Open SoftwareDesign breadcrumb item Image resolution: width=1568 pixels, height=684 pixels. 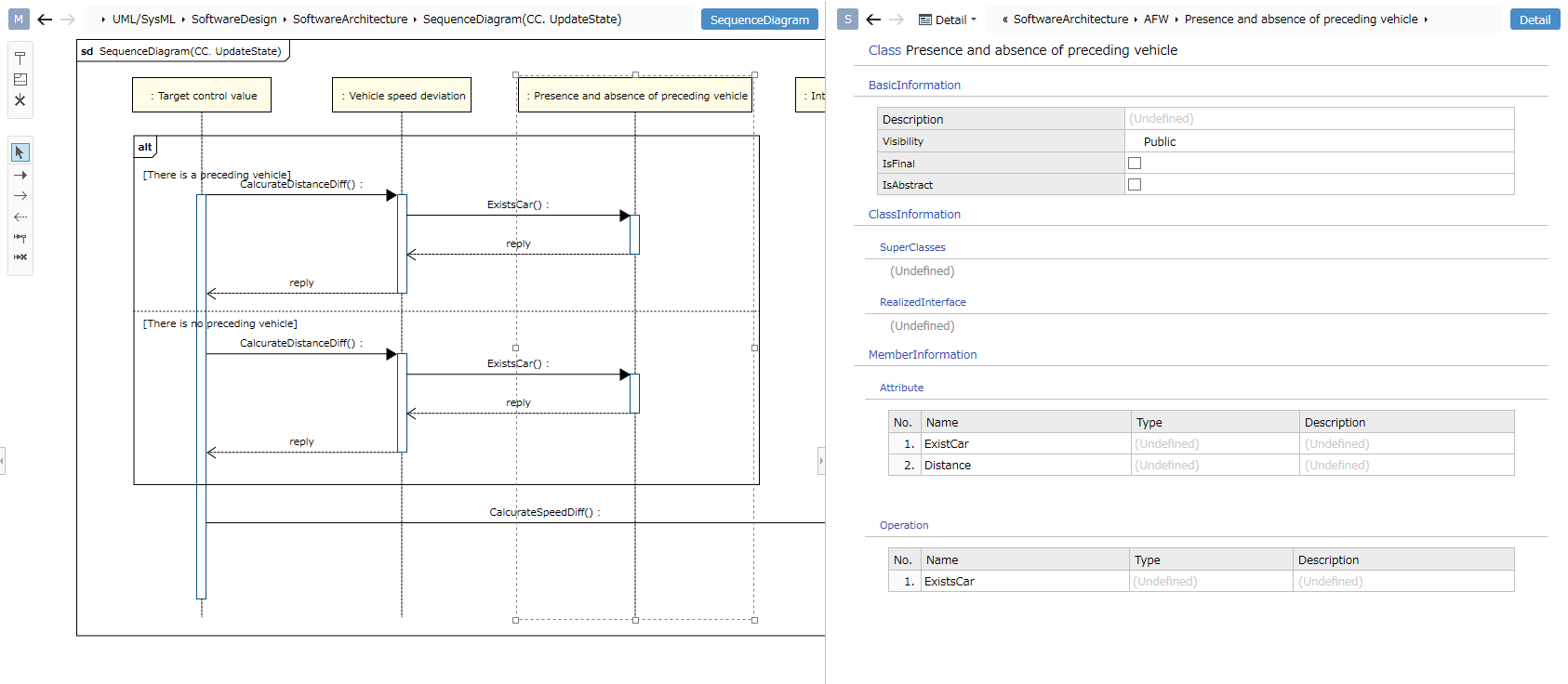234,20
